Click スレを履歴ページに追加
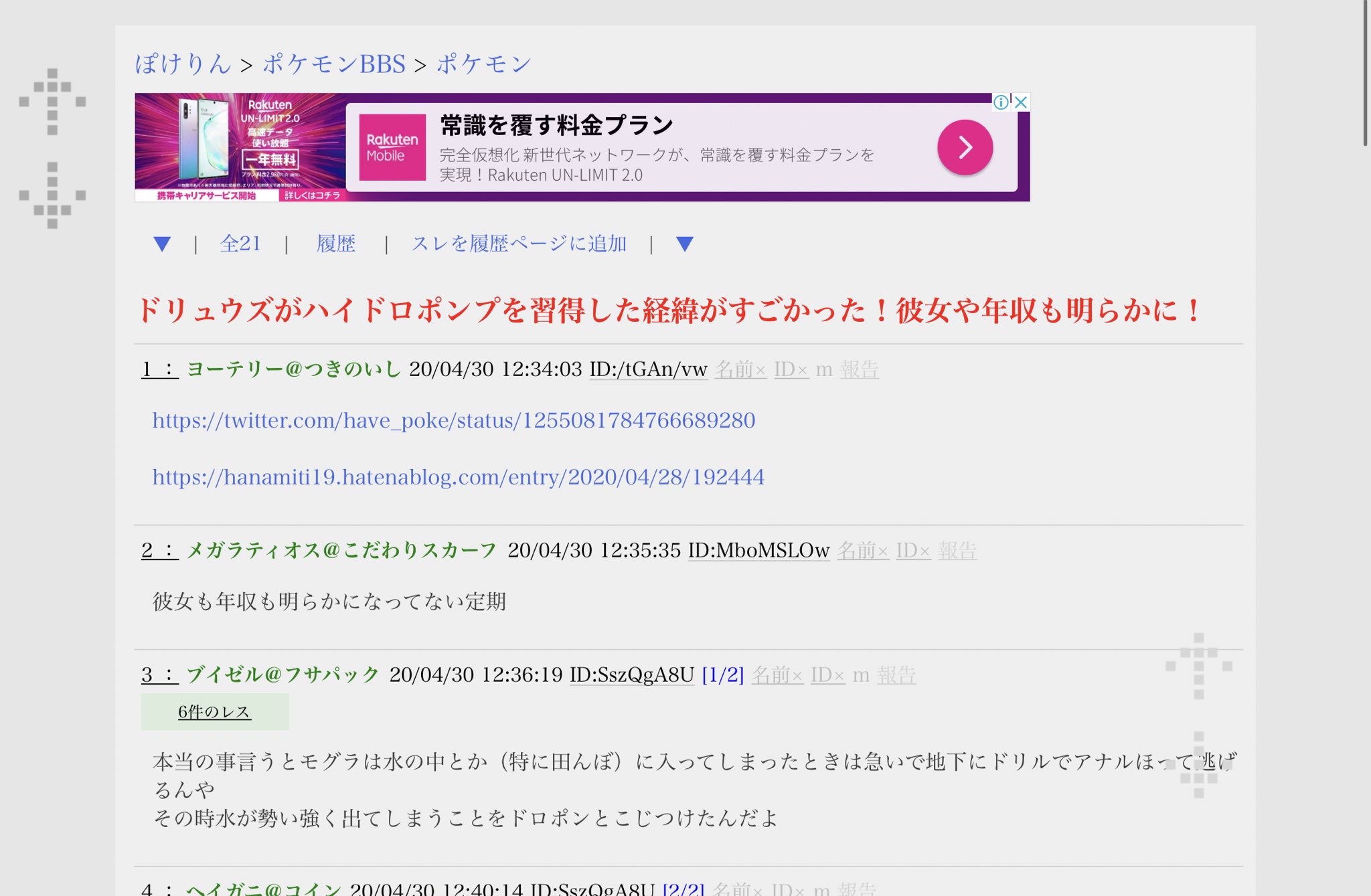Image resolution: width=1371 pixels, height=896 pixels. (x=519, y=244)
